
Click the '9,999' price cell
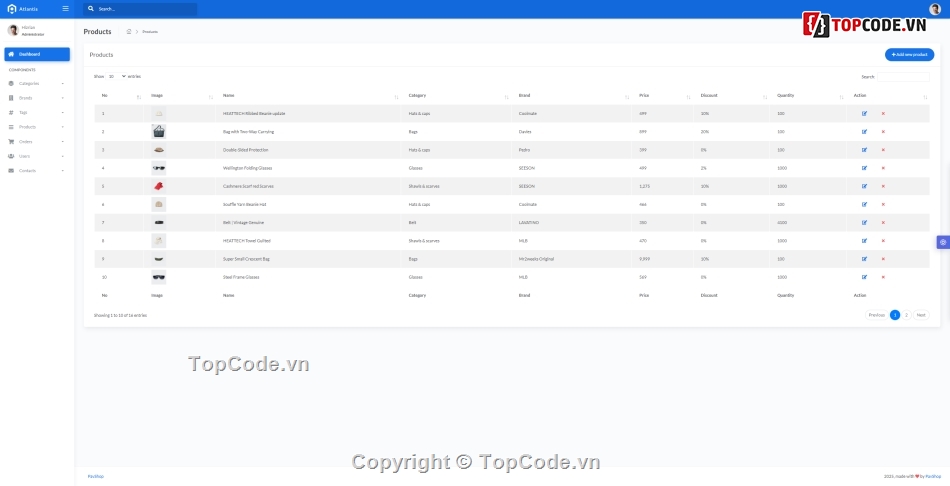tap(645, 259)
